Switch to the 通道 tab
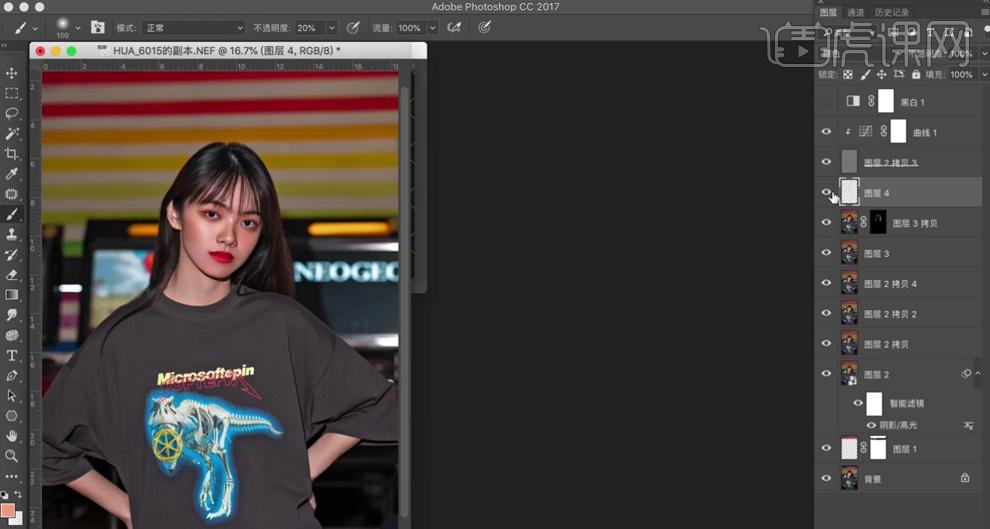This screenshot has height=529, width=990. coord(856,12)
